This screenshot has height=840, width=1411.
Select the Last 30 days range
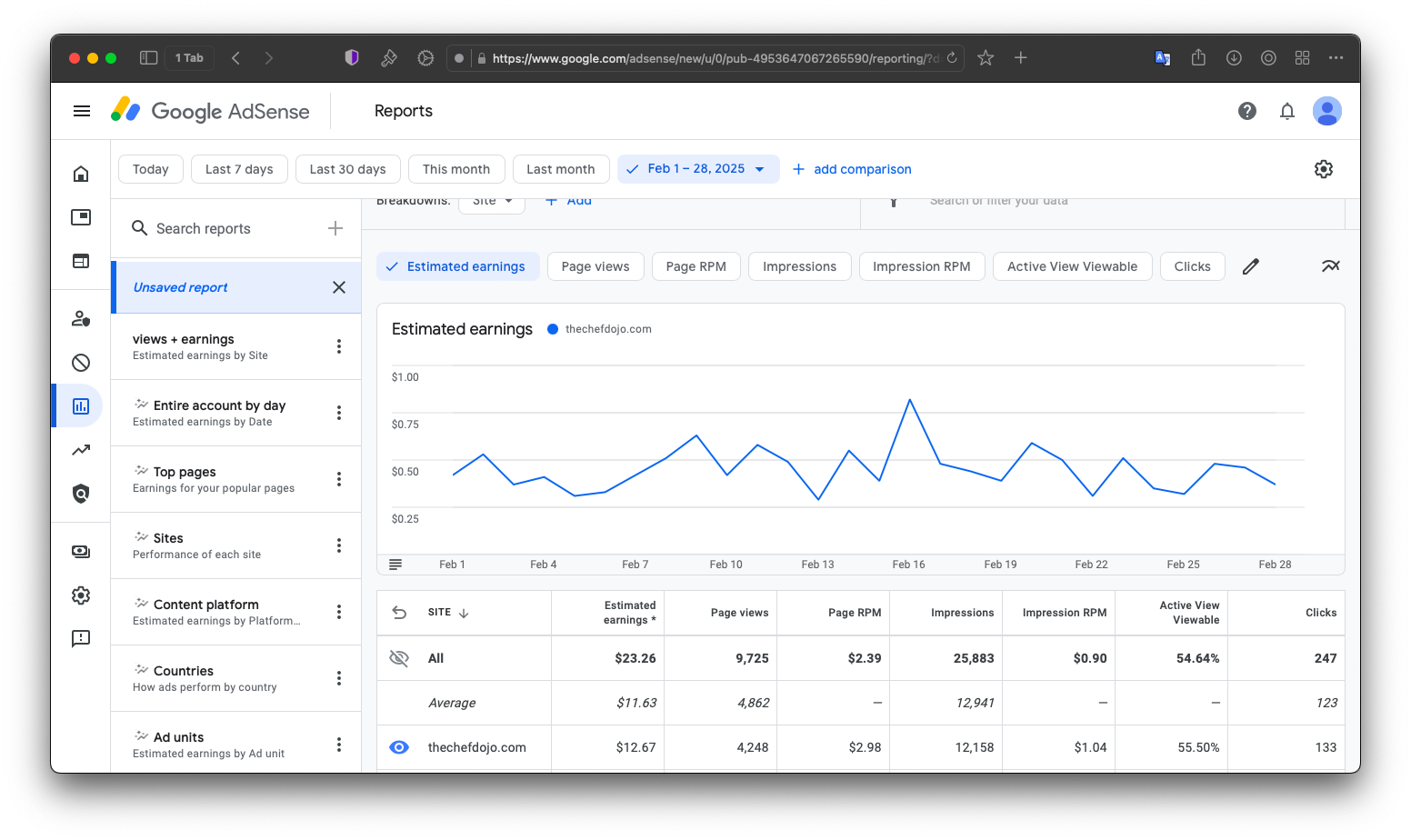tap(348, 169)
